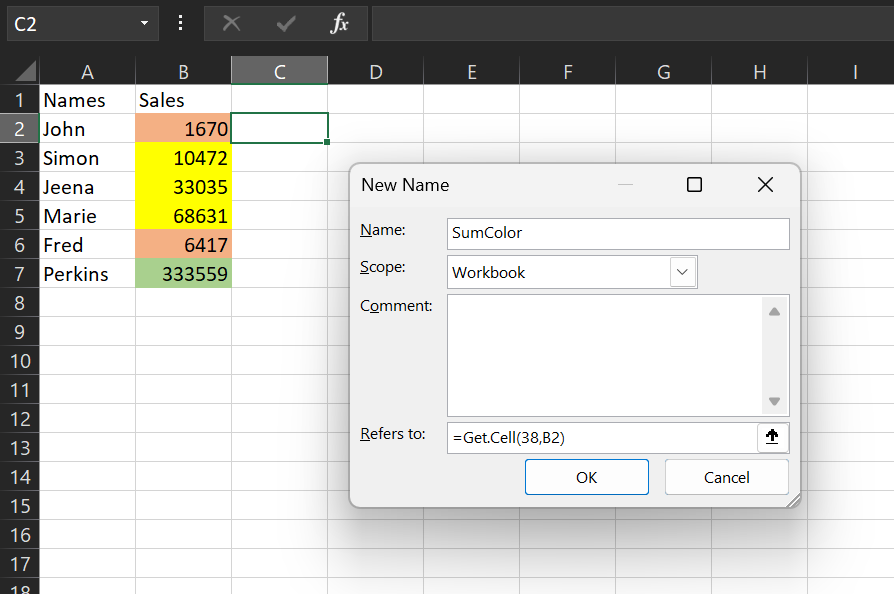This screenshot has width=894, height=594.
Task: Select column B header
Action: tap(183, 71)
